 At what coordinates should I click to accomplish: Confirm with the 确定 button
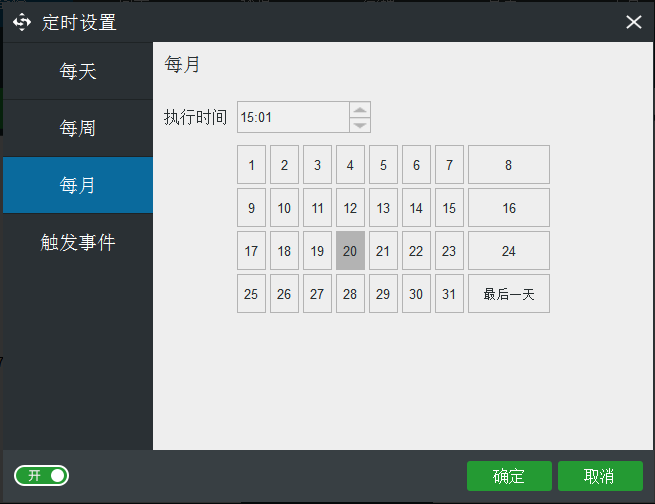point(509,476)
